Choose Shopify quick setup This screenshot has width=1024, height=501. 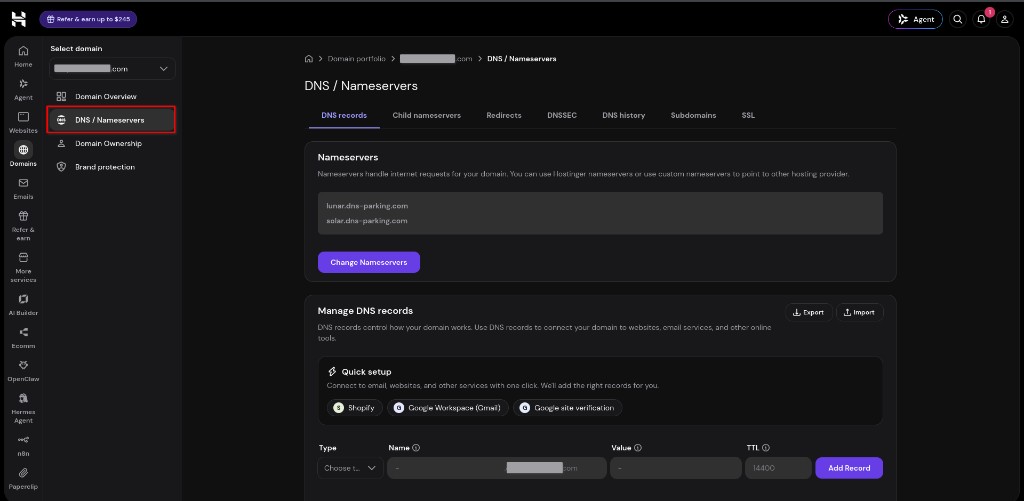pos(355,408)
